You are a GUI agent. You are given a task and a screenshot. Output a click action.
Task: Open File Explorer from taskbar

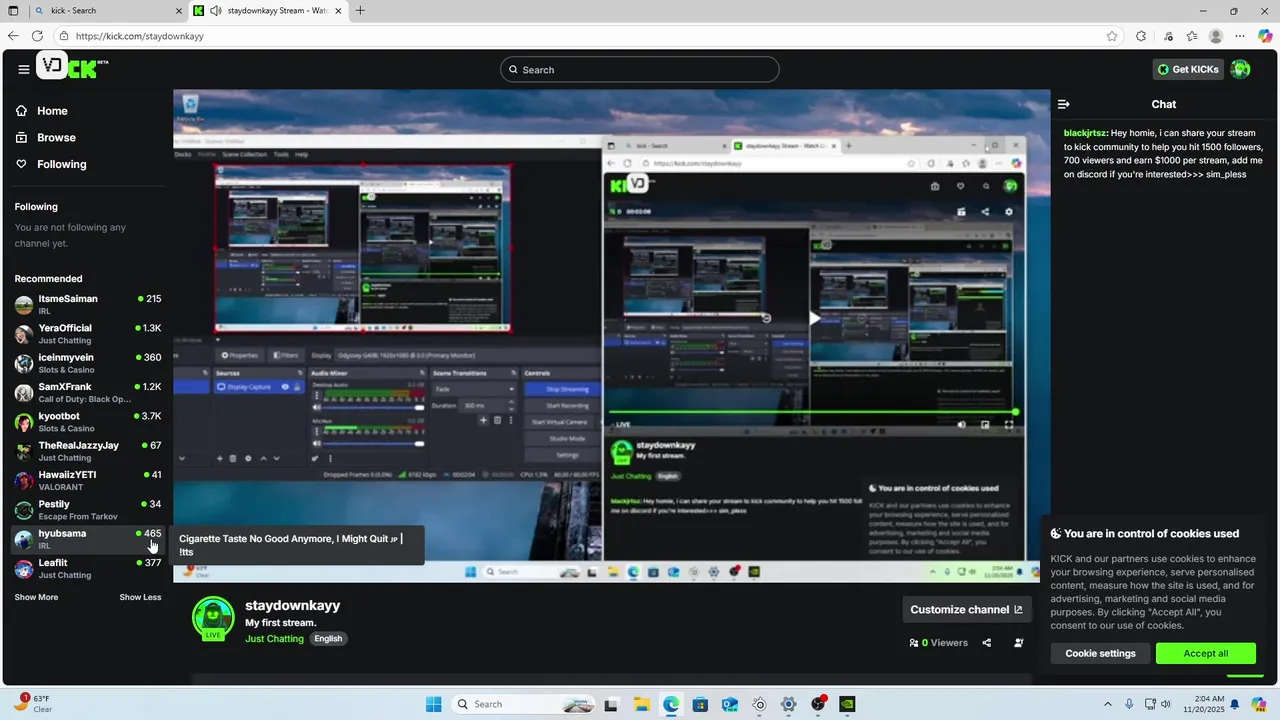(x=641, y=704)
